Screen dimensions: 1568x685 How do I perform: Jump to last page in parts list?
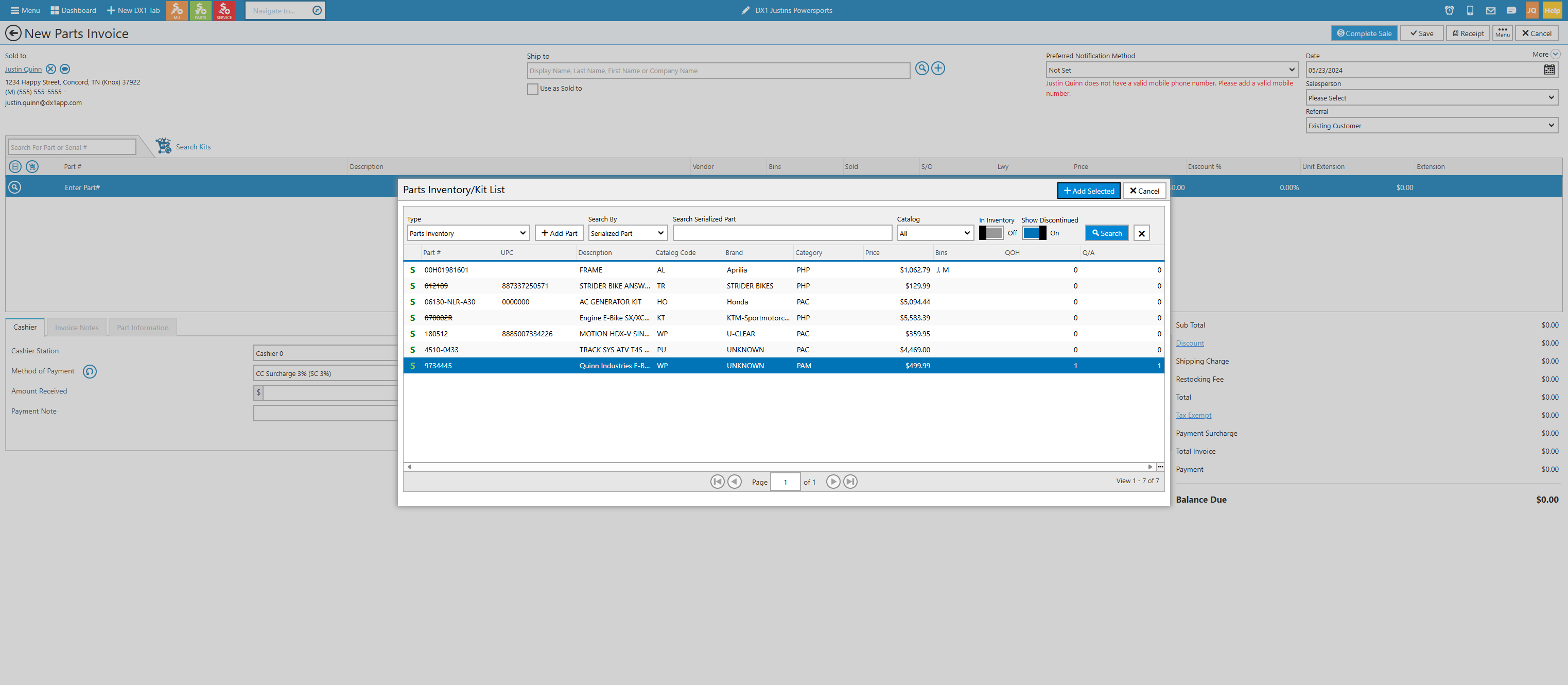click(x=850, y=482)
